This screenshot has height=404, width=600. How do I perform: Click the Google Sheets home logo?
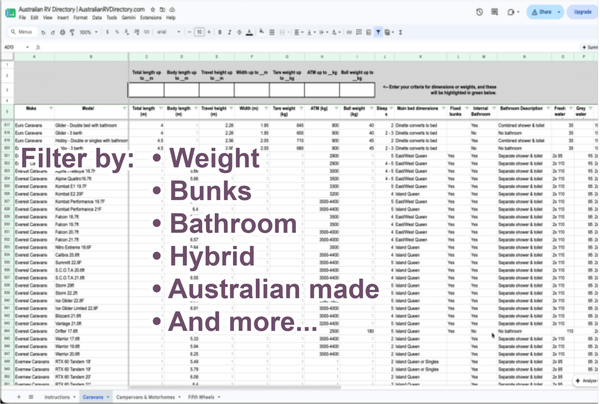[10, 13]
